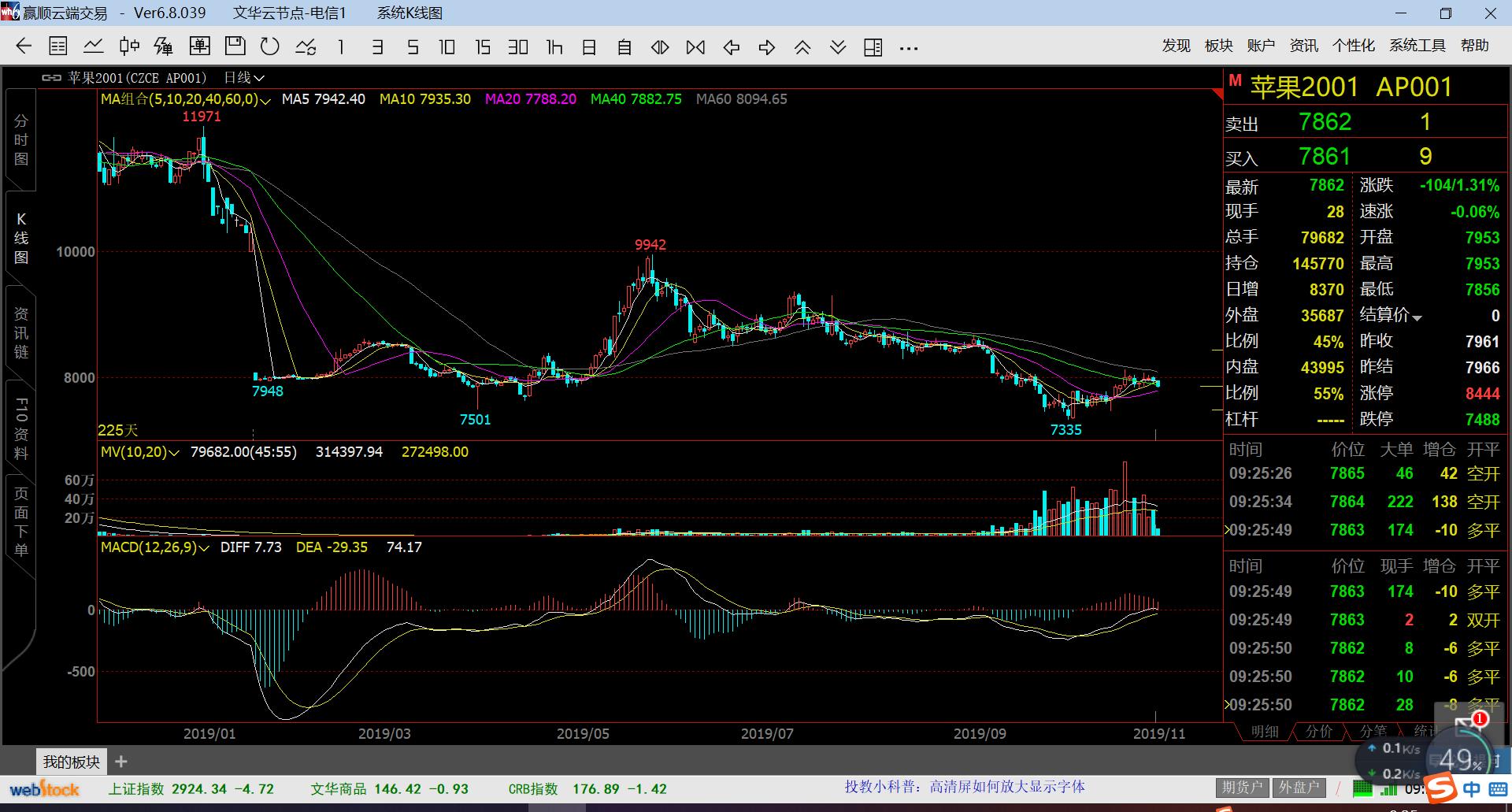
Task: Click the 期货户 account button
Action: 1241,788
